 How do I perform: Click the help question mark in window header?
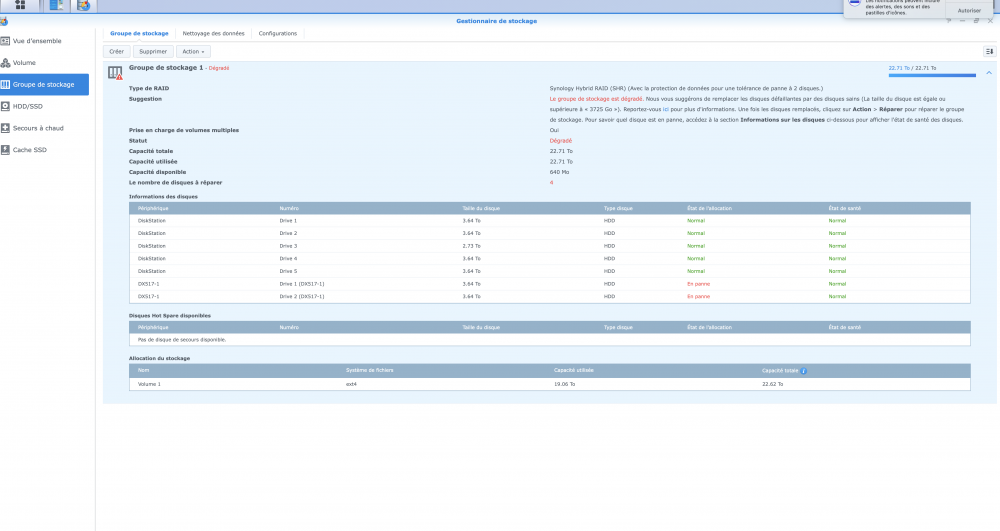coord(948,21)
